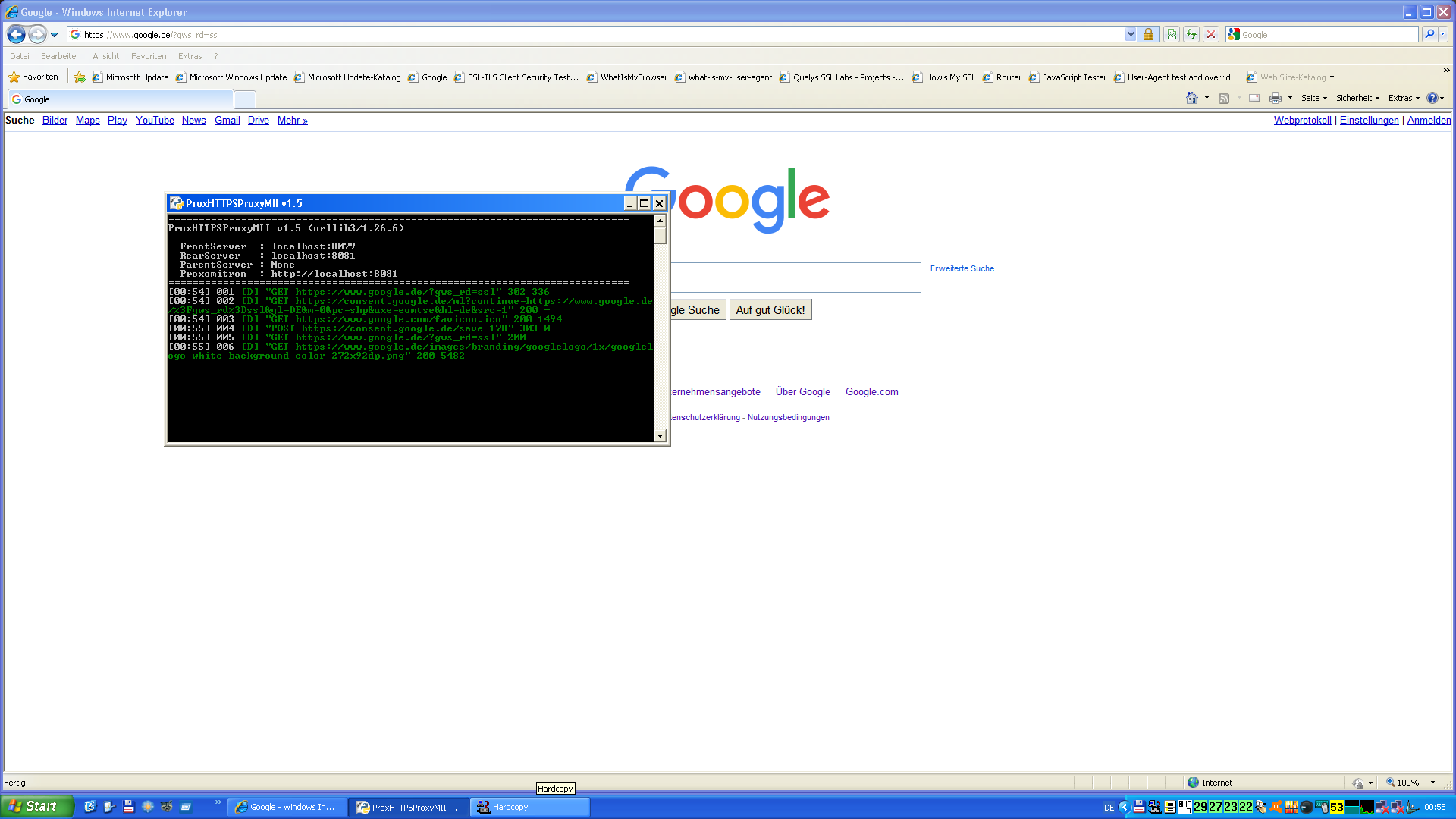Open the Seite command dropdown

click(1314, 98)
